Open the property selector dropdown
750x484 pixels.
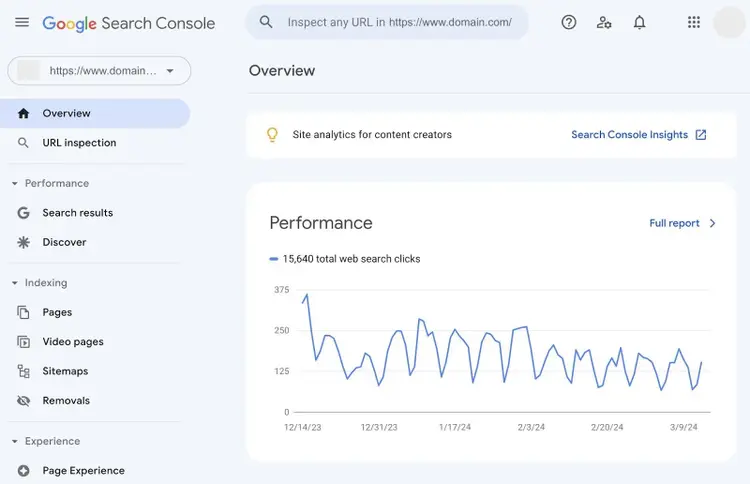(x=99, y=71)
